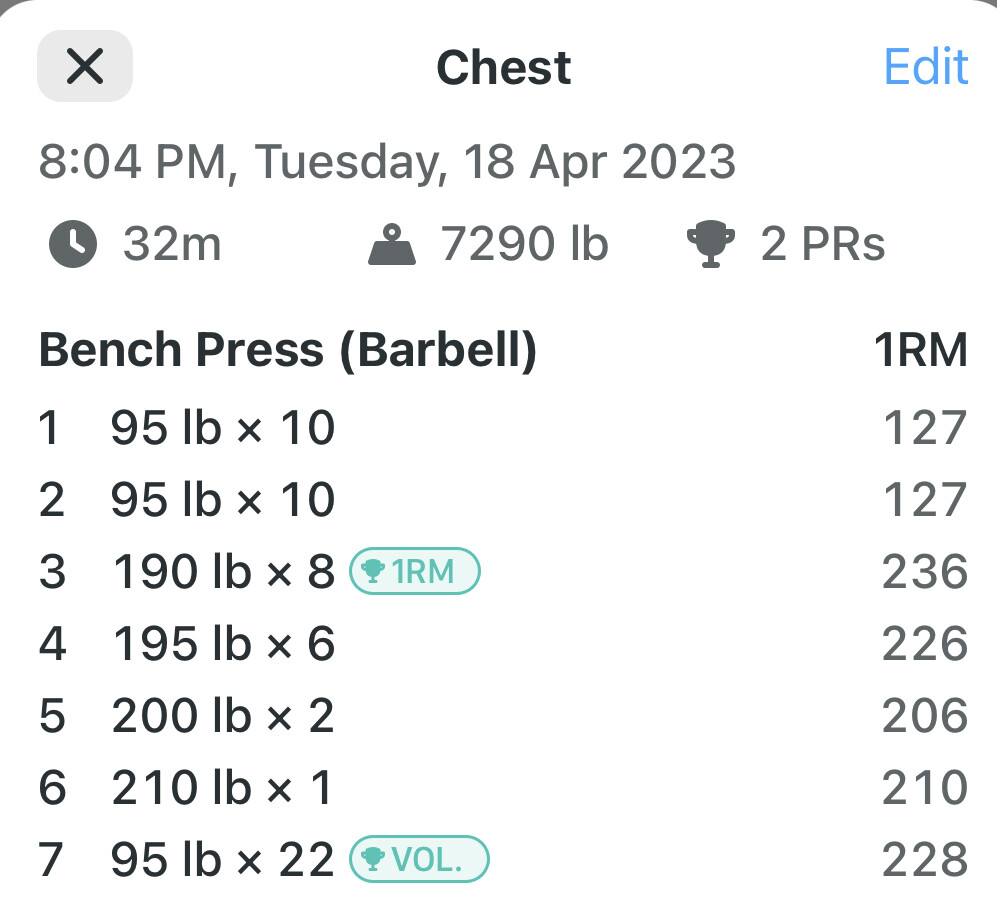Select set 5, 200 lb × 2
997x914 pixels.
click(502, 716)
